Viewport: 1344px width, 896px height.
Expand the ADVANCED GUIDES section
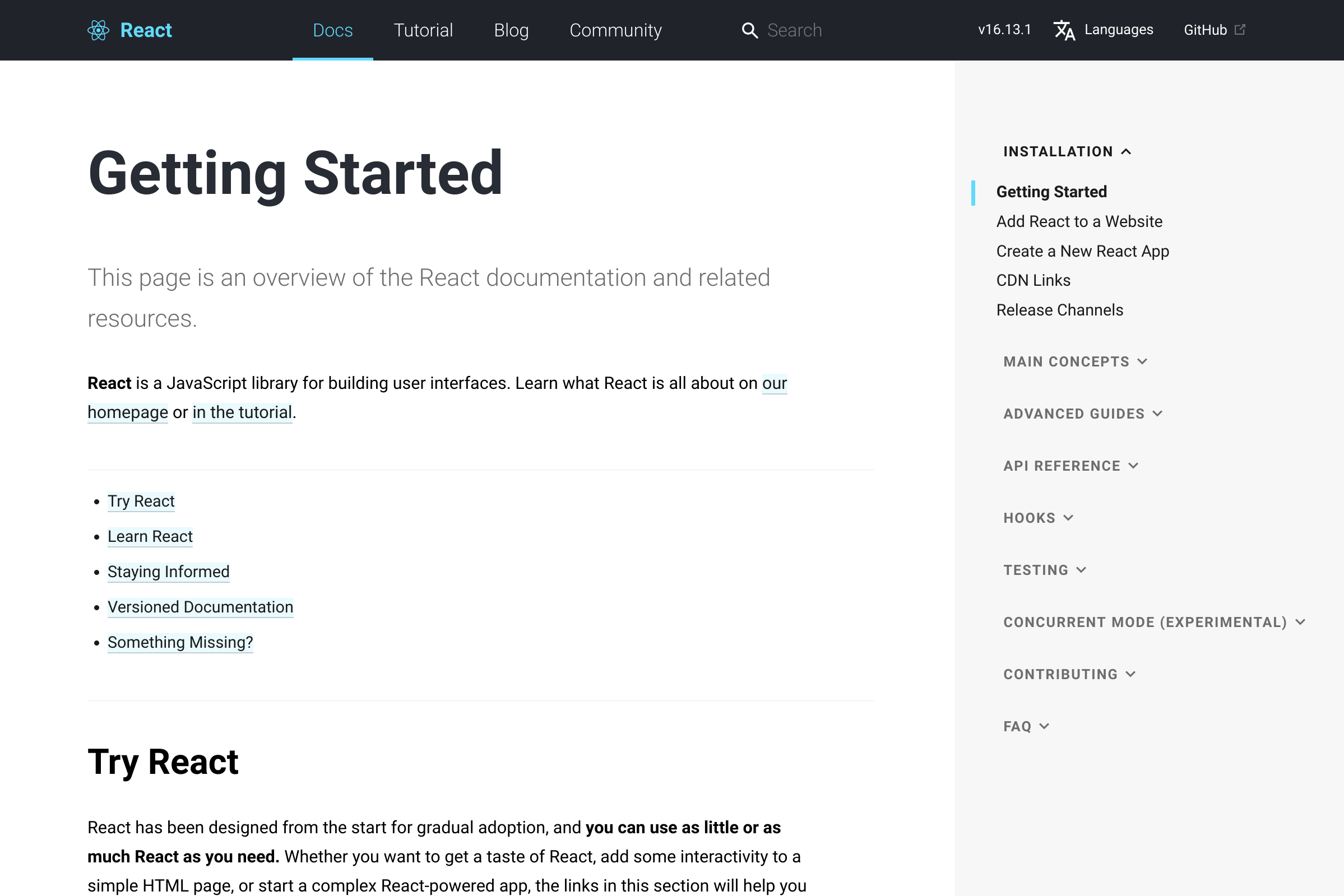click(x=1160, y=413)
